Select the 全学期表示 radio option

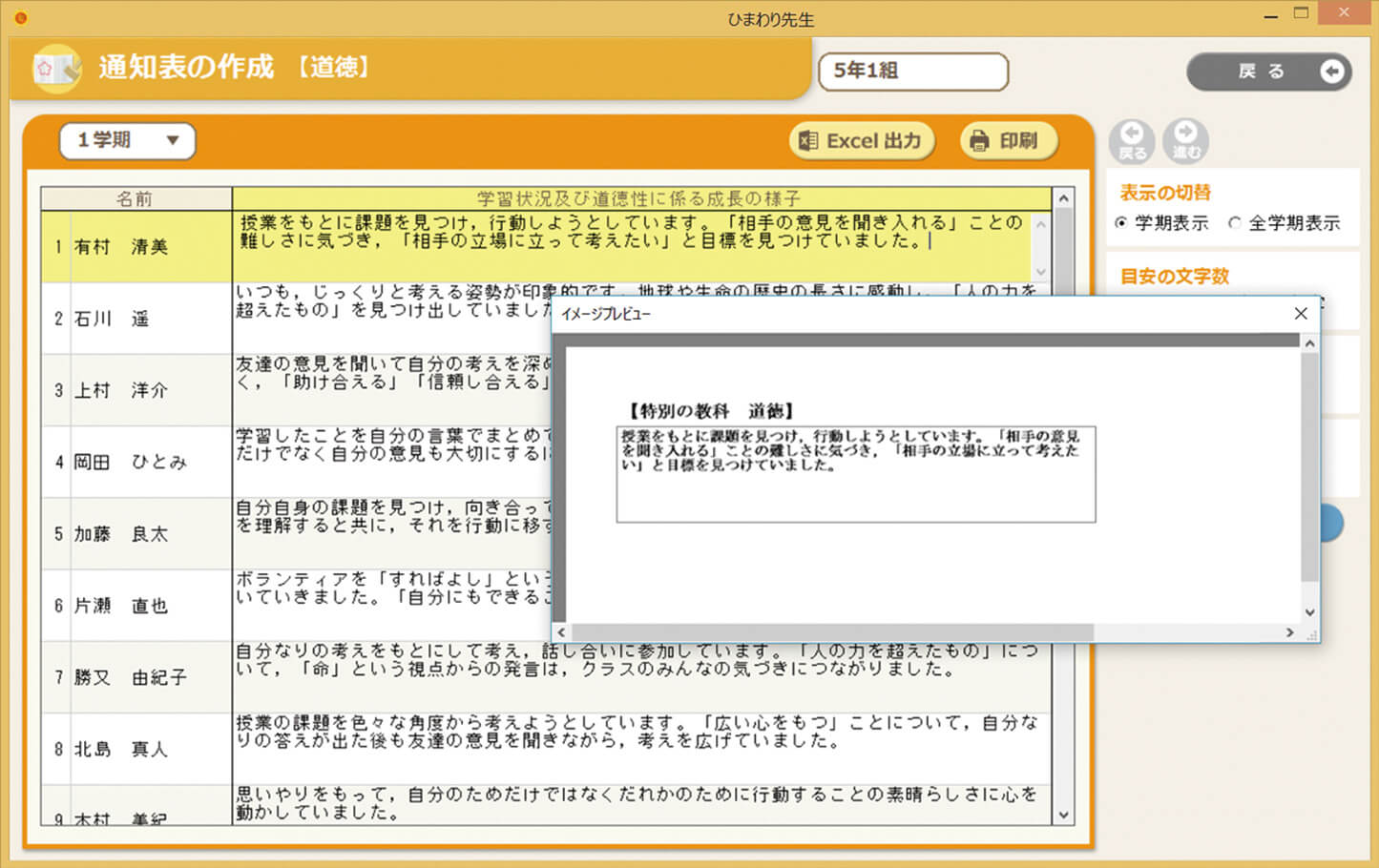pyautogui.click(x=1235, y=223)
